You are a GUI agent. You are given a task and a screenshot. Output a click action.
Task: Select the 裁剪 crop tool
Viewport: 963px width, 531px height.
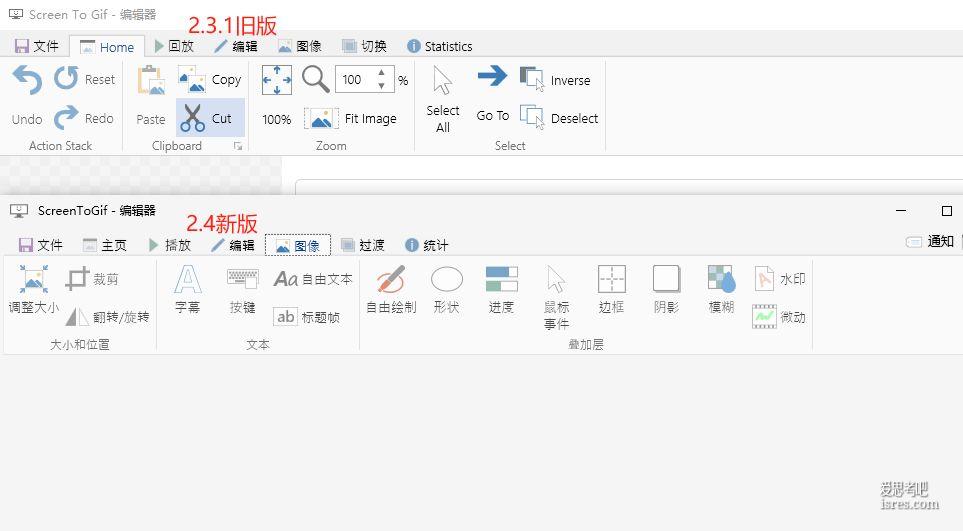click(x=92, y=279)
